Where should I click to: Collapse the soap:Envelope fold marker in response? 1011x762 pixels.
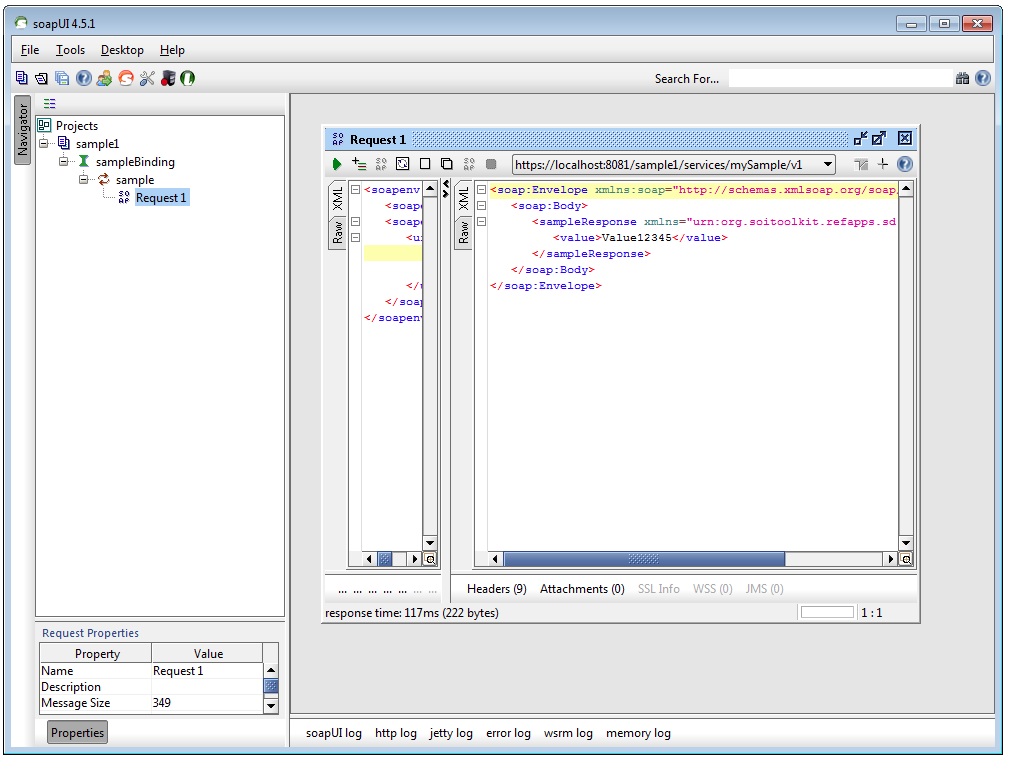coord(481,190)
